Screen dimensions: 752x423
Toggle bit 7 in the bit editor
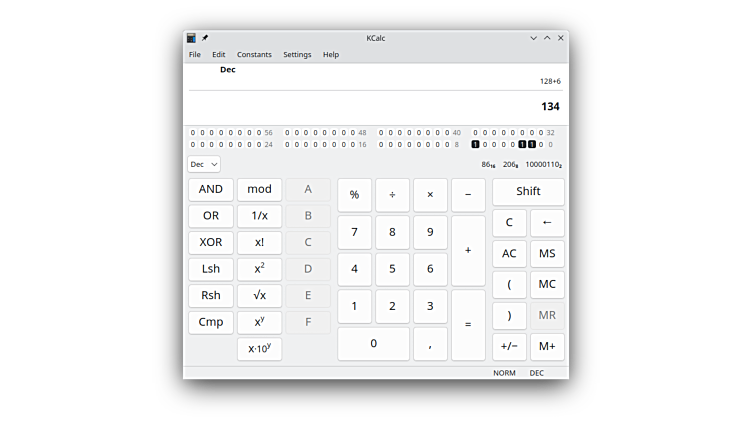click(475, 144)
